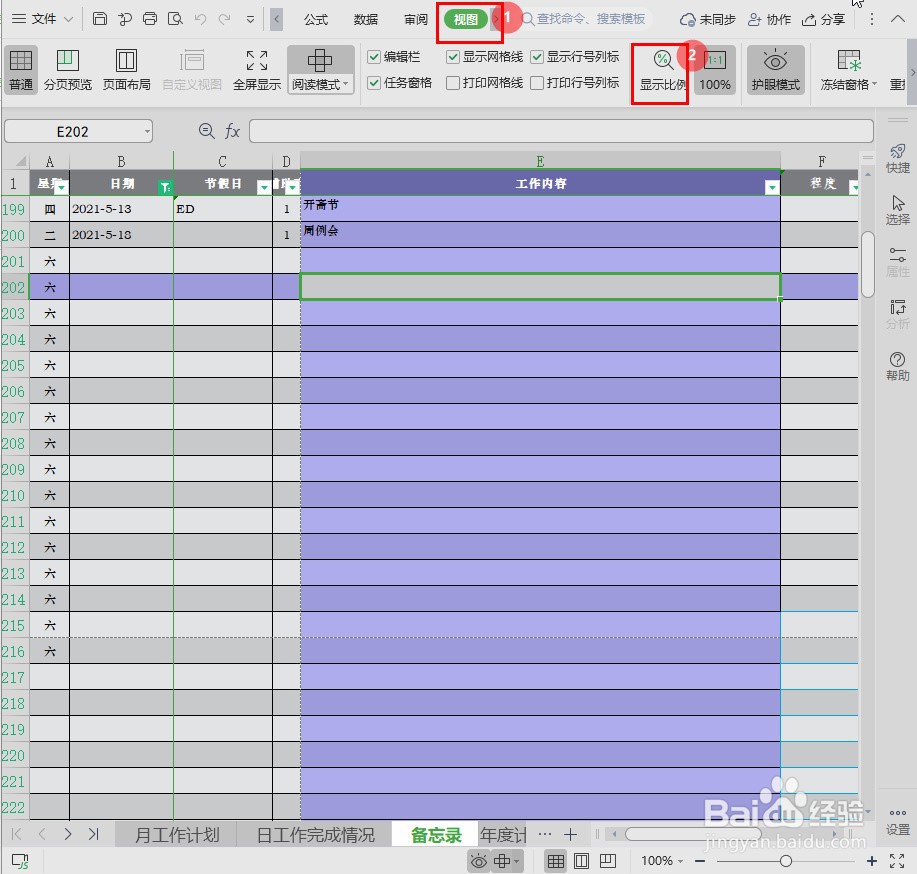Click the Redo arrow icon
Viewport: 917px width, 874px height.
point(224,19)
